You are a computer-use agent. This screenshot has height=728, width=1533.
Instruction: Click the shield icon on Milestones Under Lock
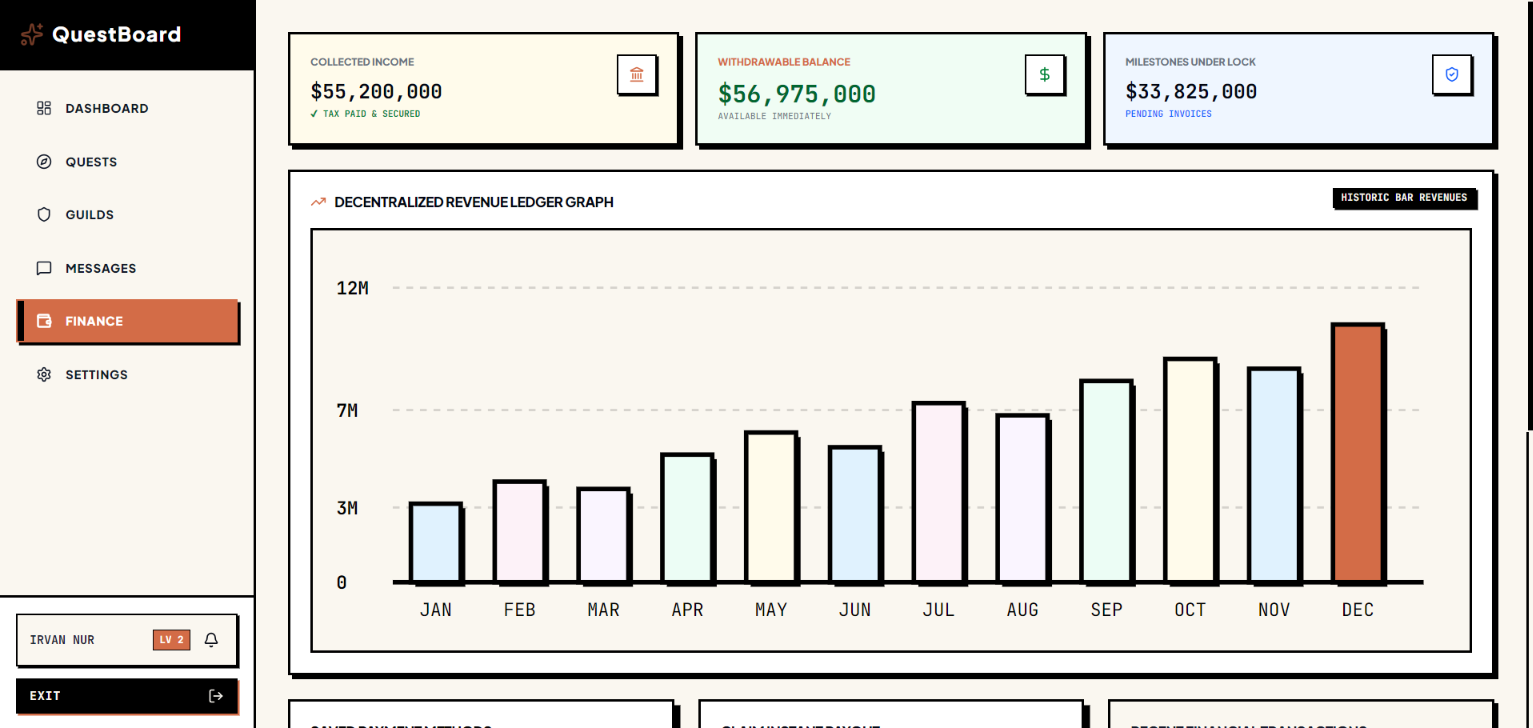pyautogui.click(x=1452, y=75)
